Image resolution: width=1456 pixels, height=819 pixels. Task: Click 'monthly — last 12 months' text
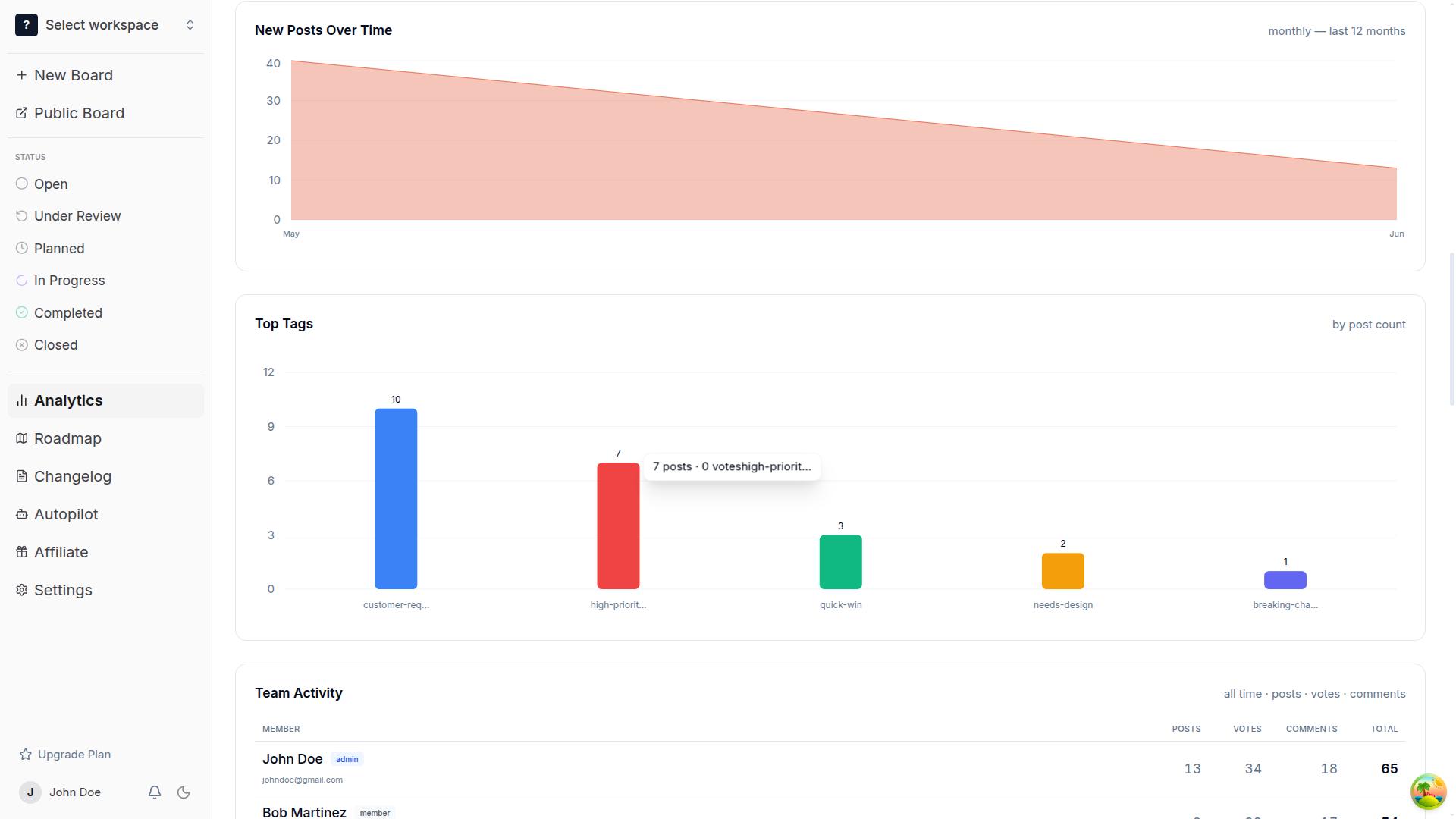tap(1336, 31)
